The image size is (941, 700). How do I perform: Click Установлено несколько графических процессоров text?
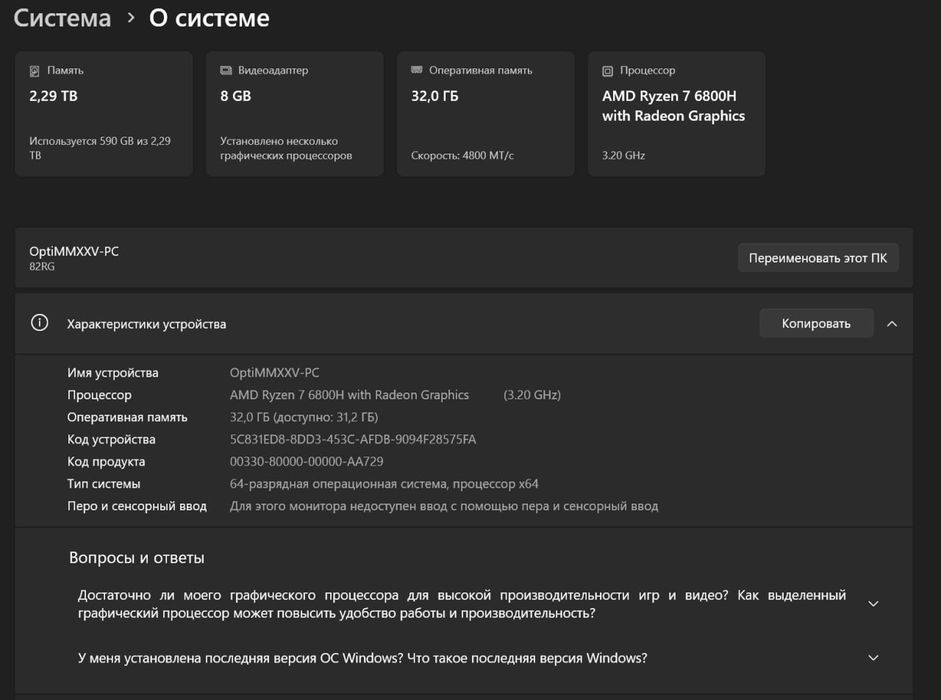coord(286,148)
